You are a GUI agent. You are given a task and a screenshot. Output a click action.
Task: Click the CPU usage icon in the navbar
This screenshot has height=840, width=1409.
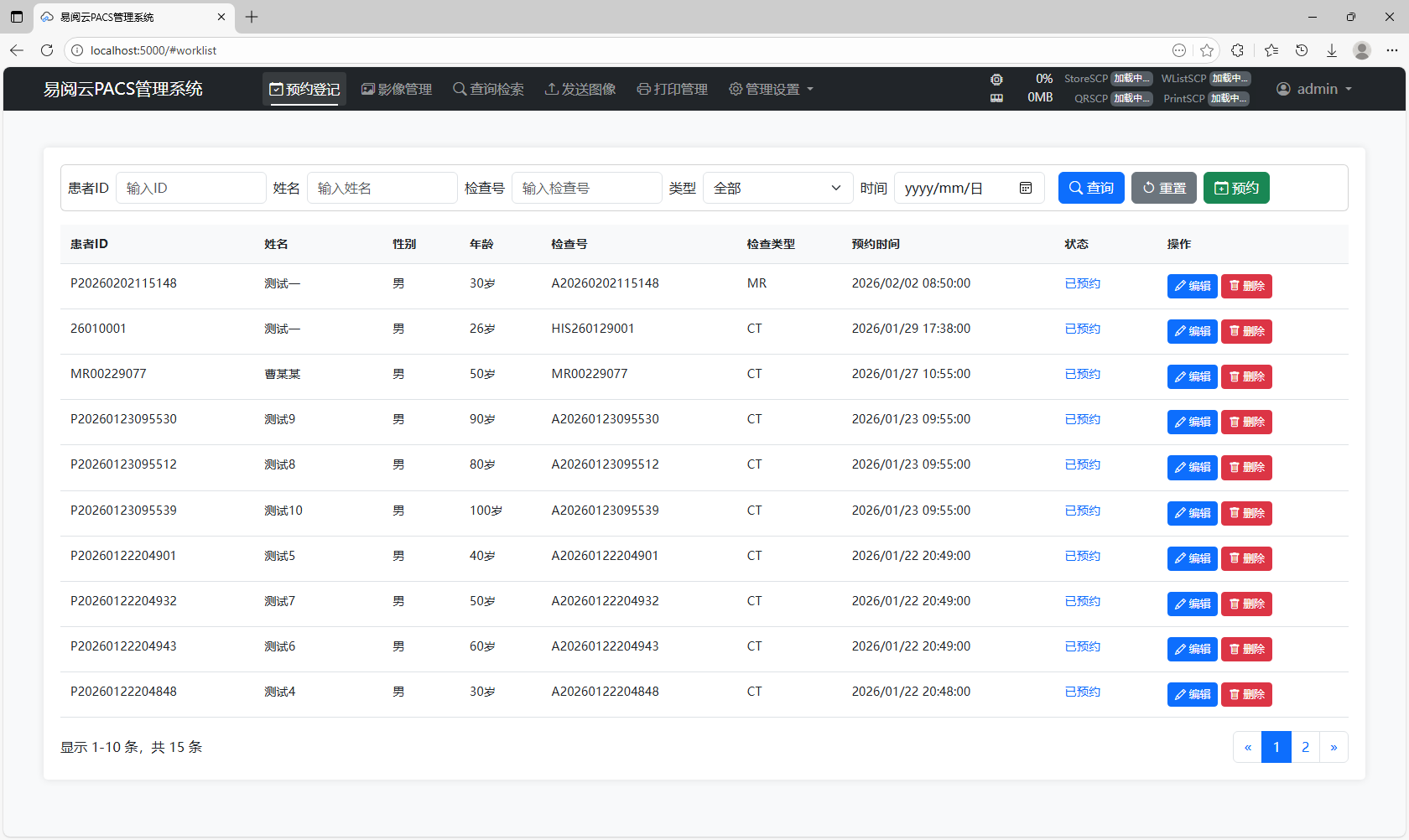click(996, 79)
